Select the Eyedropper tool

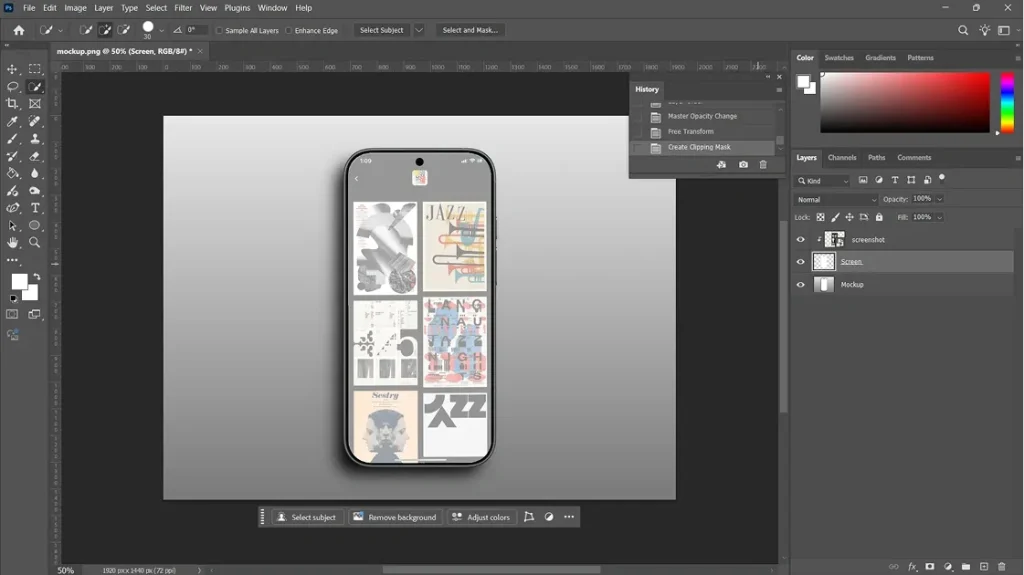click(x=12, y=121)
